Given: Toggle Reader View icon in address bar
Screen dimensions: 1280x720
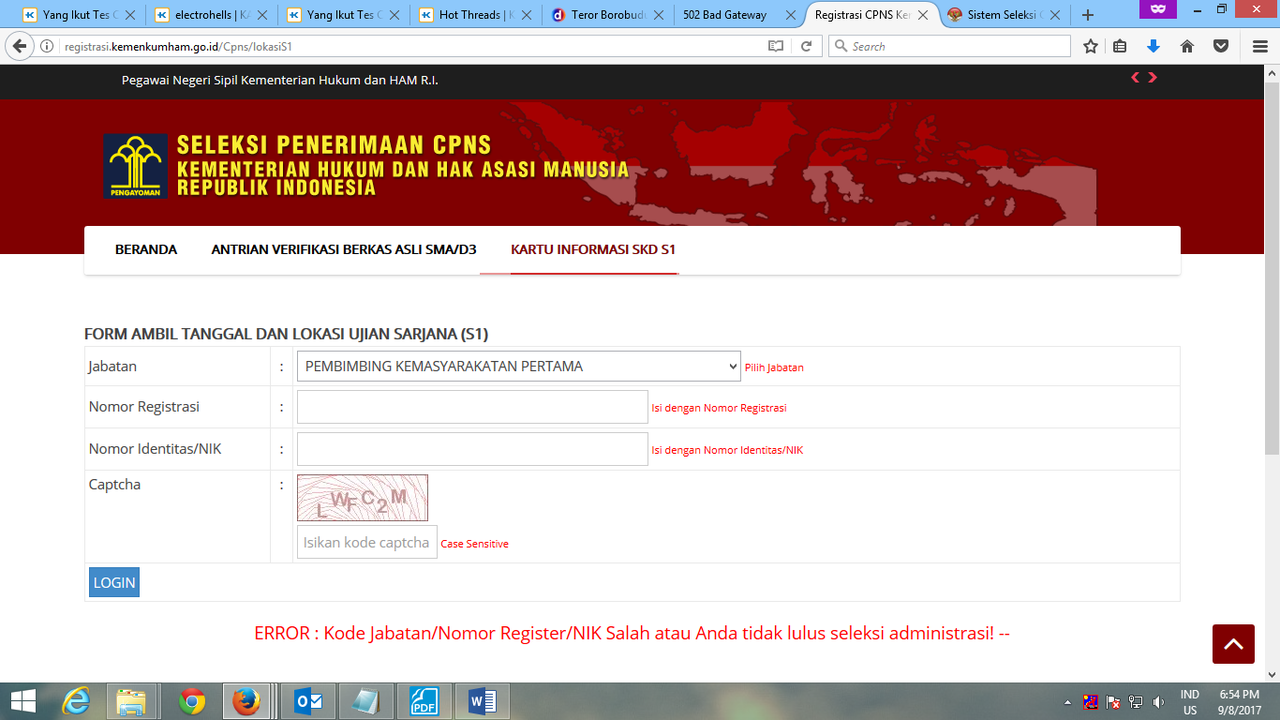Looking at the screenshot, I should tap(776, 46).
